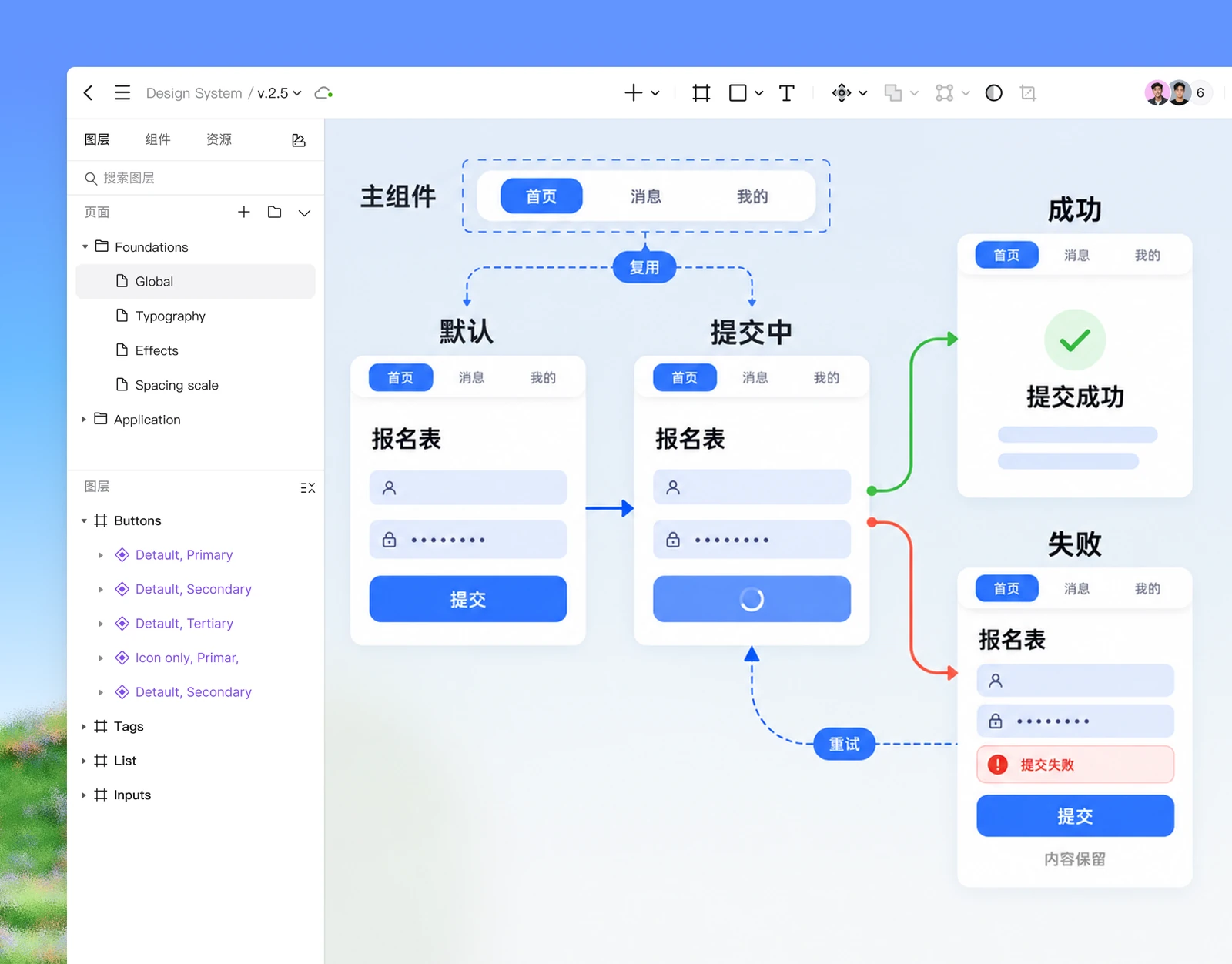1232x964 pixels.
Task: Collapse the pages section chevron
Action: click(305, 213)
